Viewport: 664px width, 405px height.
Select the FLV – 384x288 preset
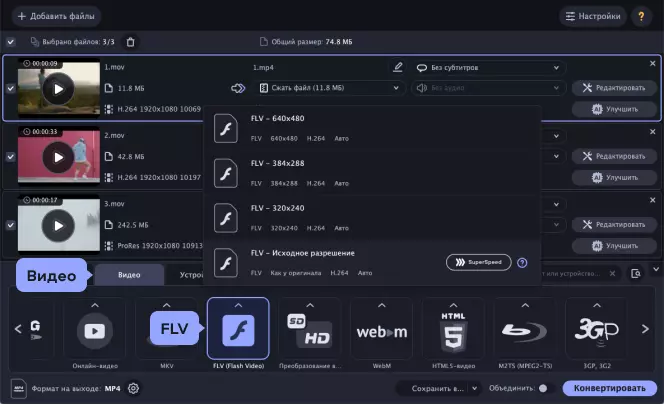(372, 173)
